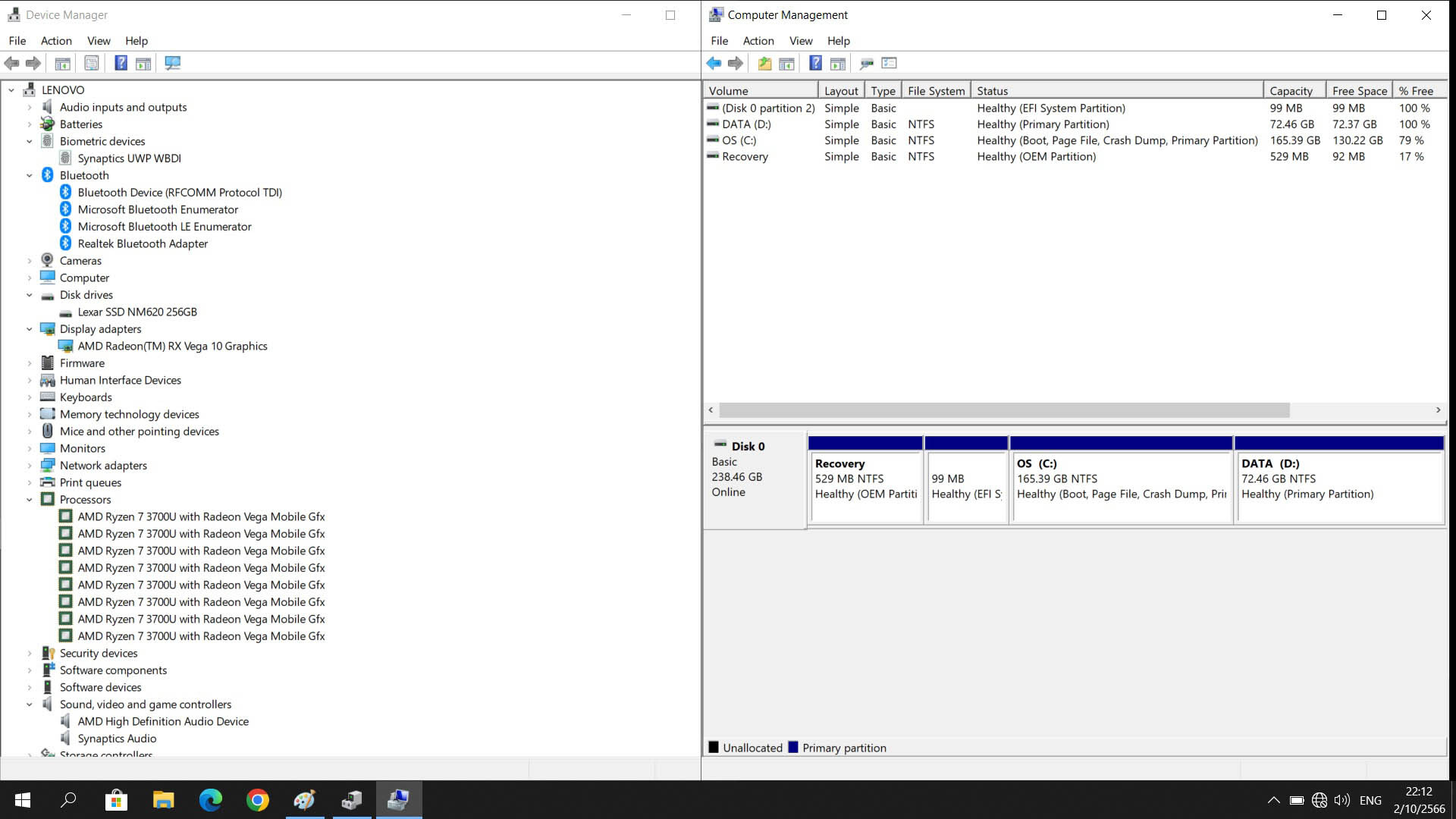Open File Explorer from taskbar
This screenshot has height=819, width=1456.
coord(163,800)
